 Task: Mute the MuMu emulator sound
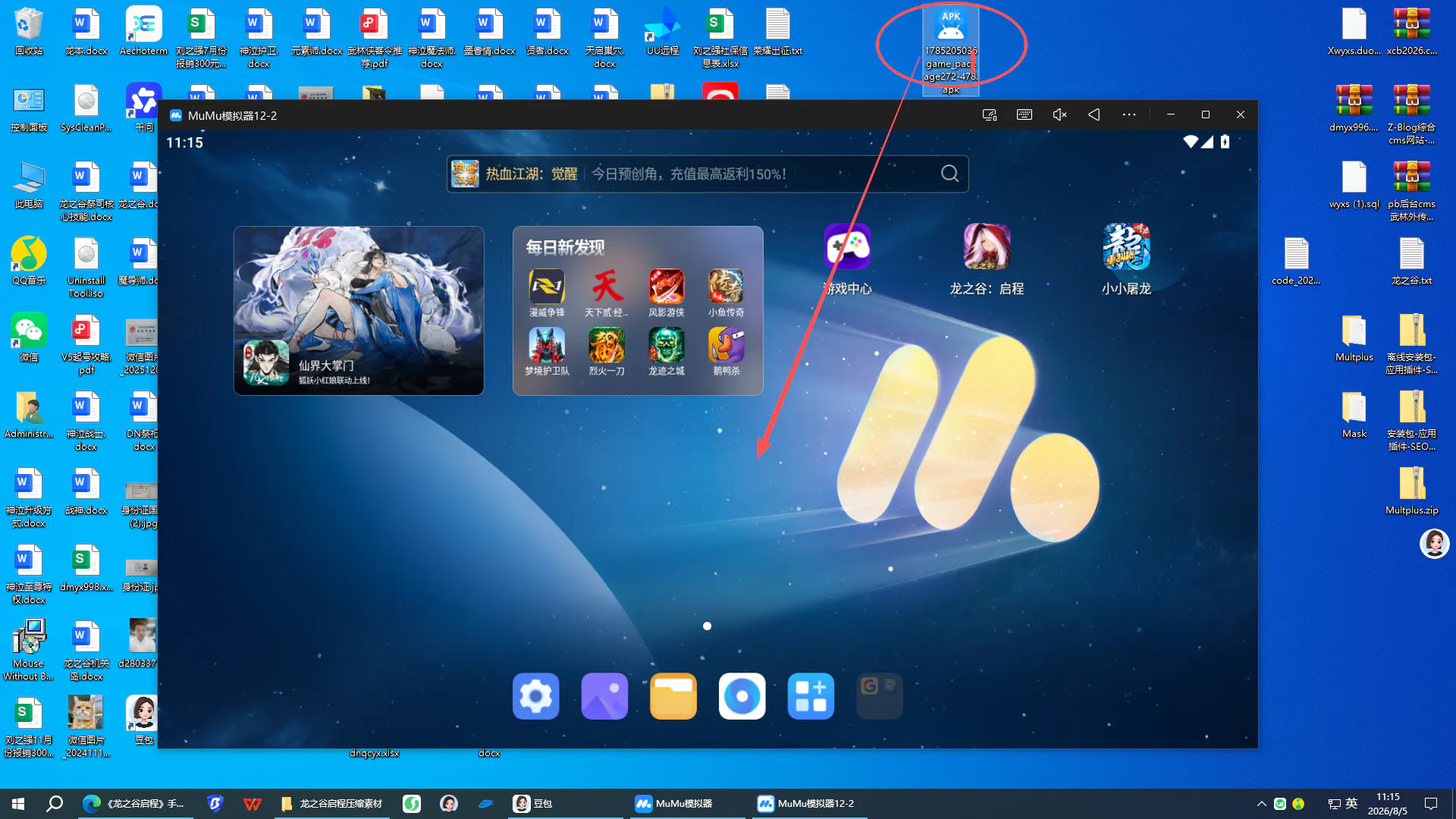1059,115
